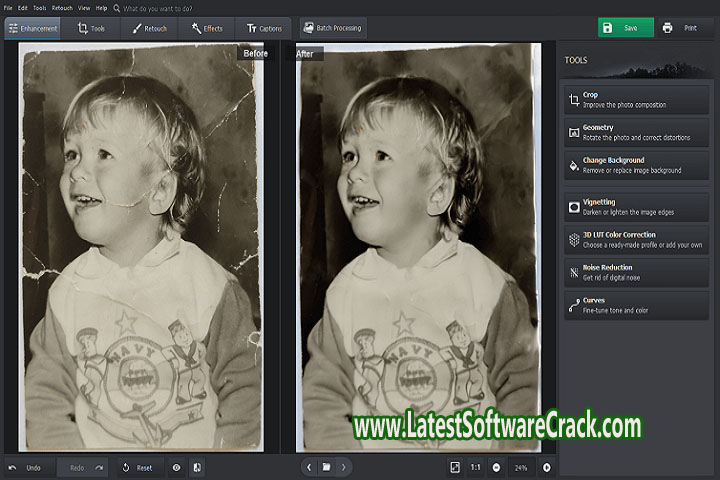Go to previous photo arrow
Viewport: 720px width, 480px height.
click(309, 467)
